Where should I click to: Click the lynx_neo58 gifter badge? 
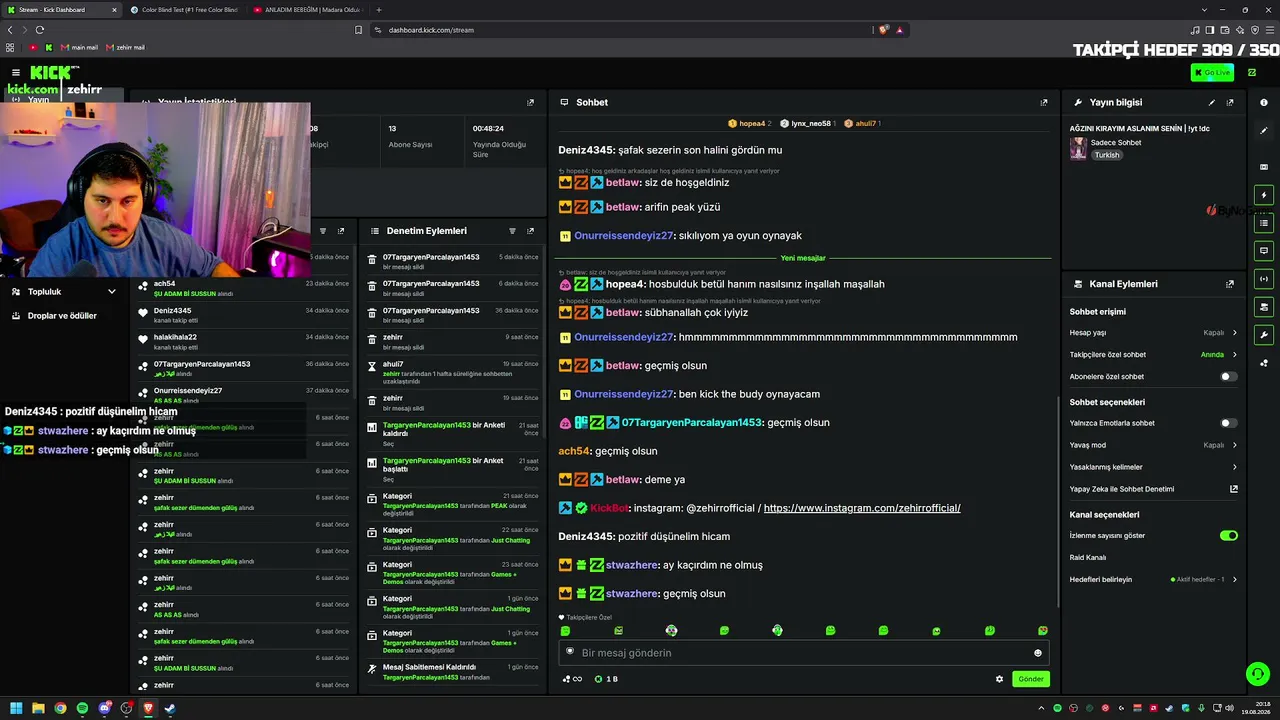click(x=807, y=124)
